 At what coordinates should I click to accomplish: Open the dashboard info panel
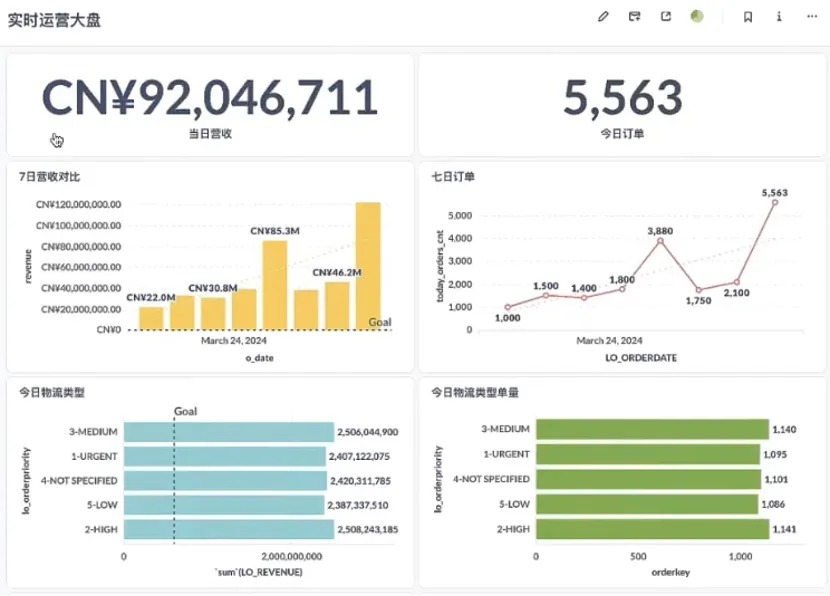[779, 17]
